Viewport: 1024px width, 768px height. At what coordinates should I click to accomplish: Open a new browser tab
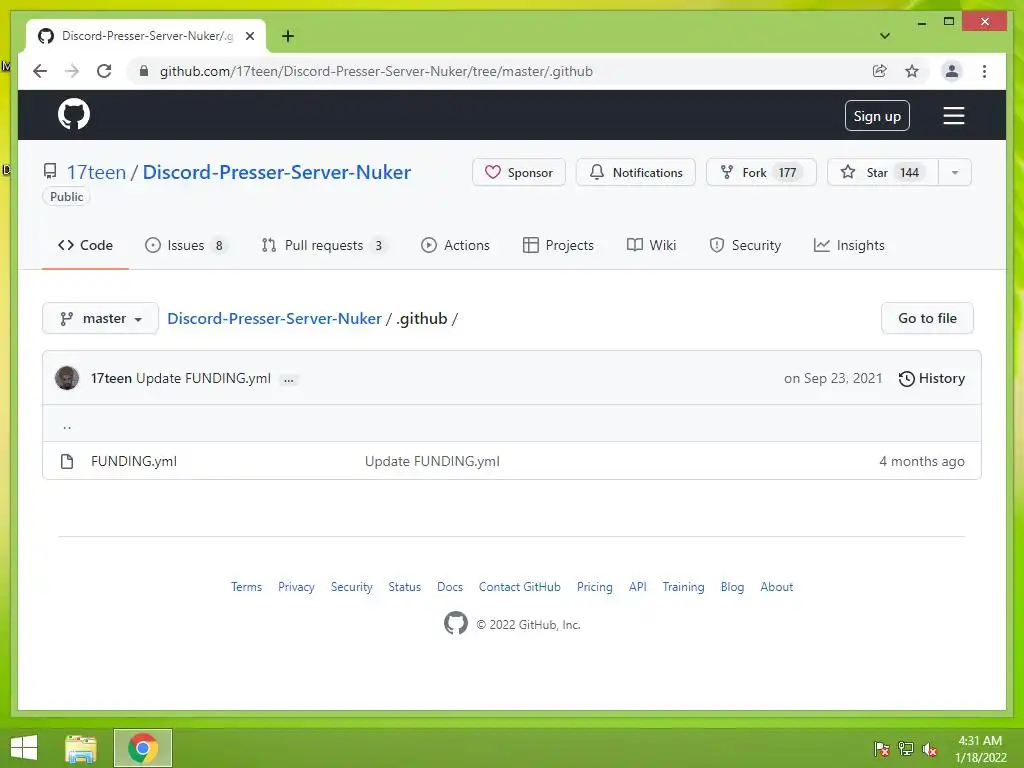pyautogui.click(x=287, y=36)
